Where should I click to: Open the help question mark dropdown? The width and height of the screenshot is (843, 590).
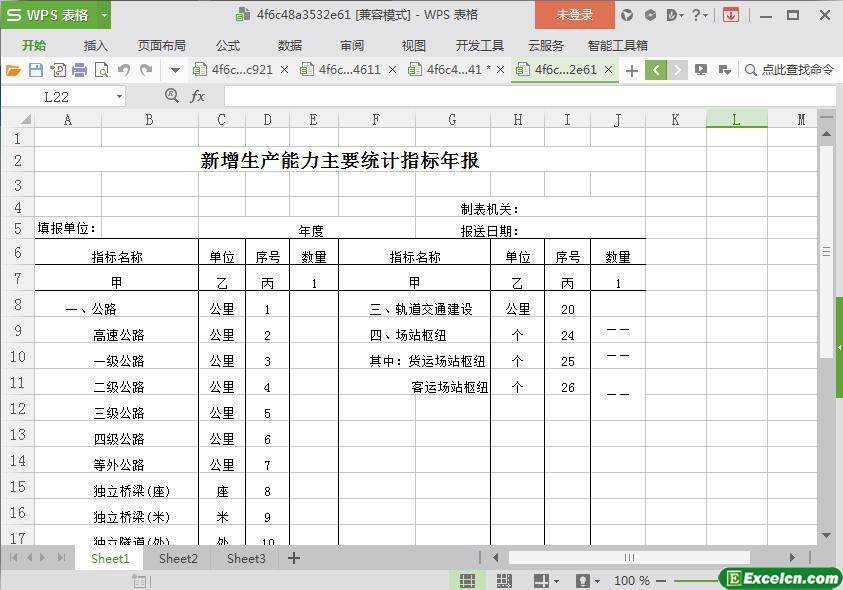(x=699, y=15)
